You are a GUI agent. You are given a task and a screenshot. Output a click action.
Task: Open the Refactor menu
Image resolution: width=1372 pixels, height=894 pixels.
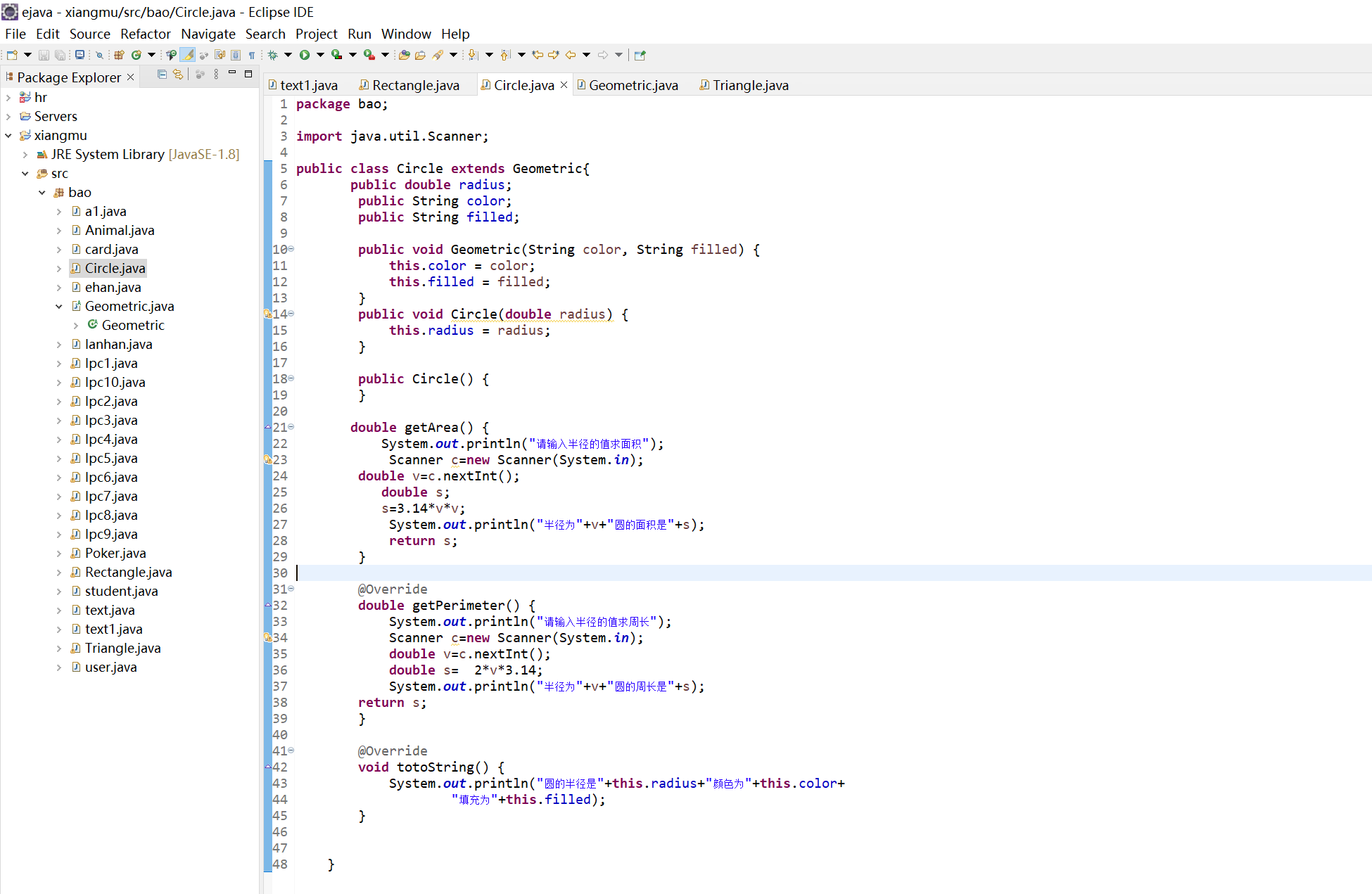coord(145,34)
